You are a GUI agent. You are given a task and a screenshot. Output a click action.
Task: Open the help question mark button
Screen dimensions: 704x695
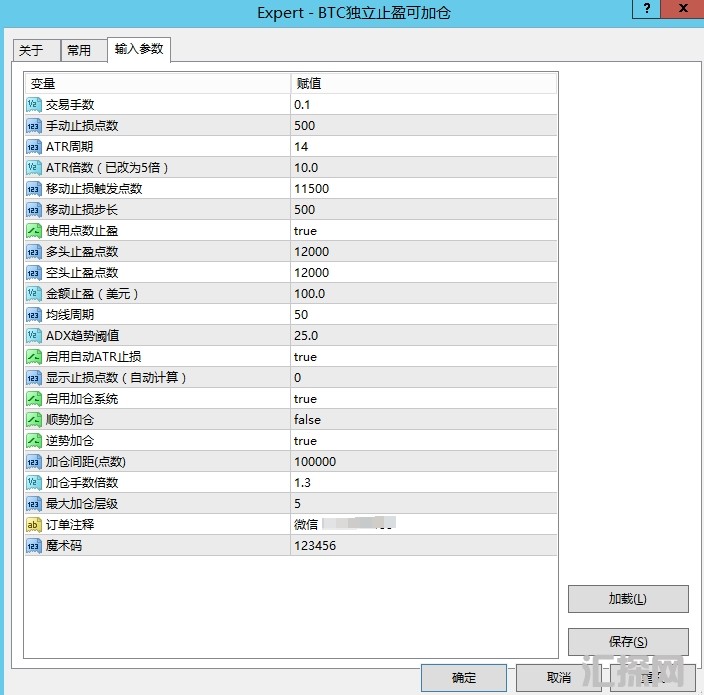[x=646, y=9]
